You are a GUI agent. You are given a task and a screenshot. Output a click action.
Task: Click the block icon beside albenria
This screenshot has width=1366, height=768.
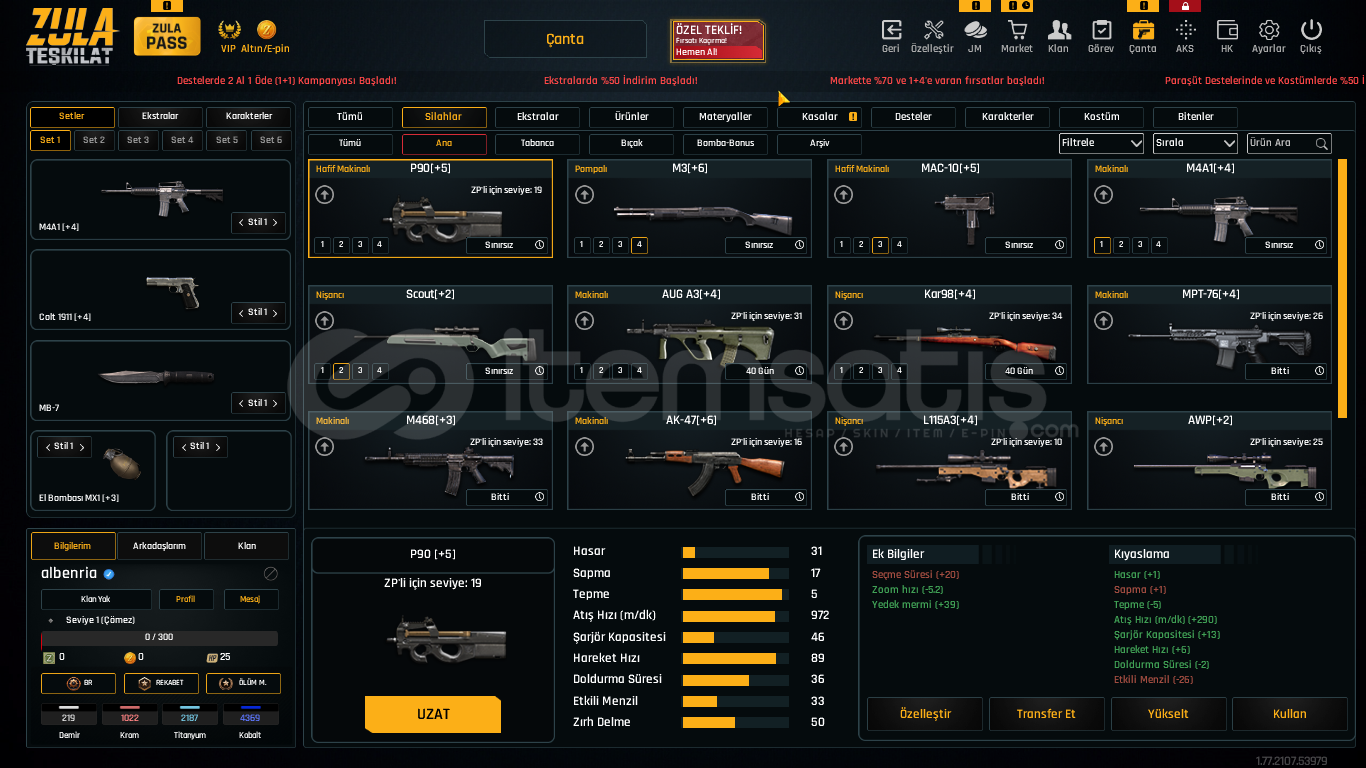click(x=270, y=574)
